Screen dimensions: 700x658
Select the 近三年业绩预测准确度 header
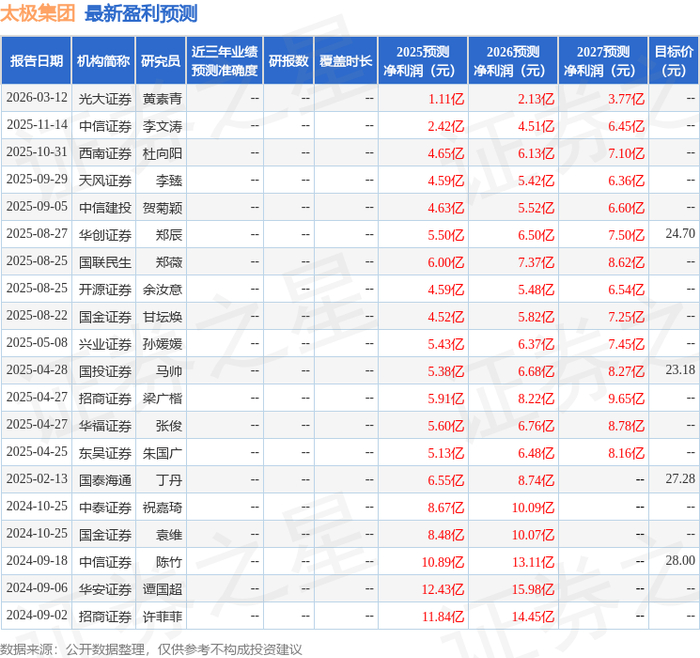[x=225, y=61]
